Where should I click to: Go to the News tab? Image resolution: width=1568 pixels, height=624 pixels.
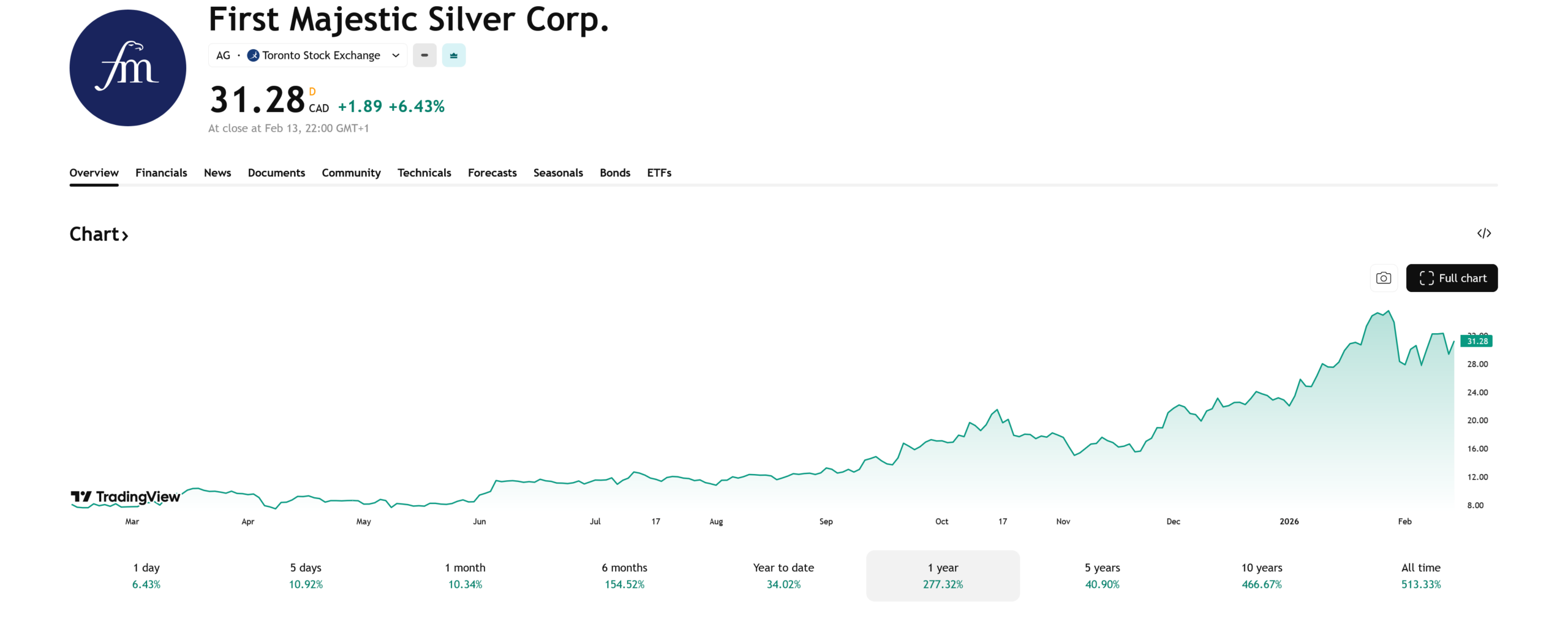click(217, 173)
